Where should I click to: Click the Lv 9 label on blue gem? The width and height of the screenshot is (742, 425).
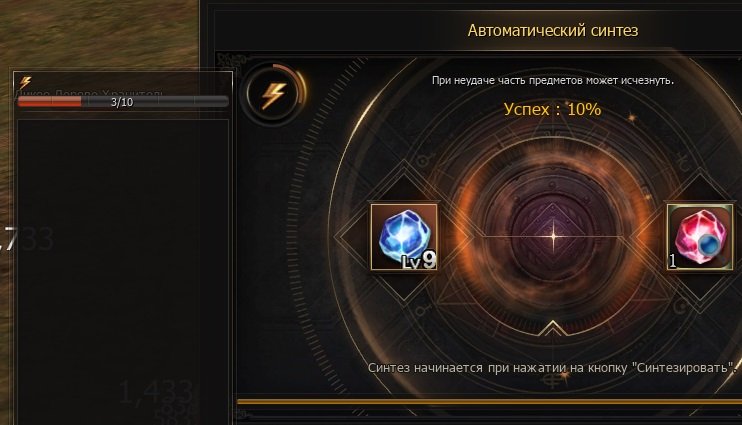click(419, 260)
